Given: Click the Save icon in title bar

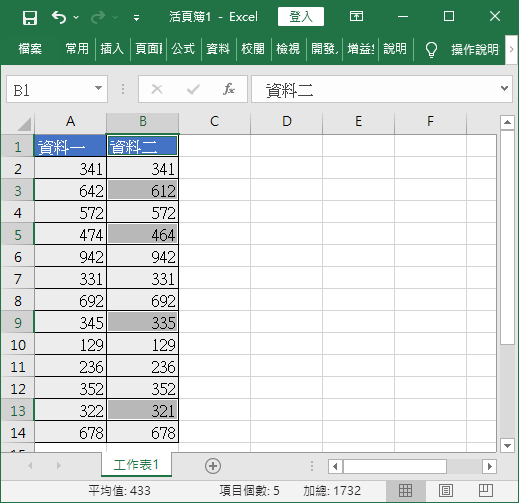Looking at the screenshot, I should click(30, 17).
